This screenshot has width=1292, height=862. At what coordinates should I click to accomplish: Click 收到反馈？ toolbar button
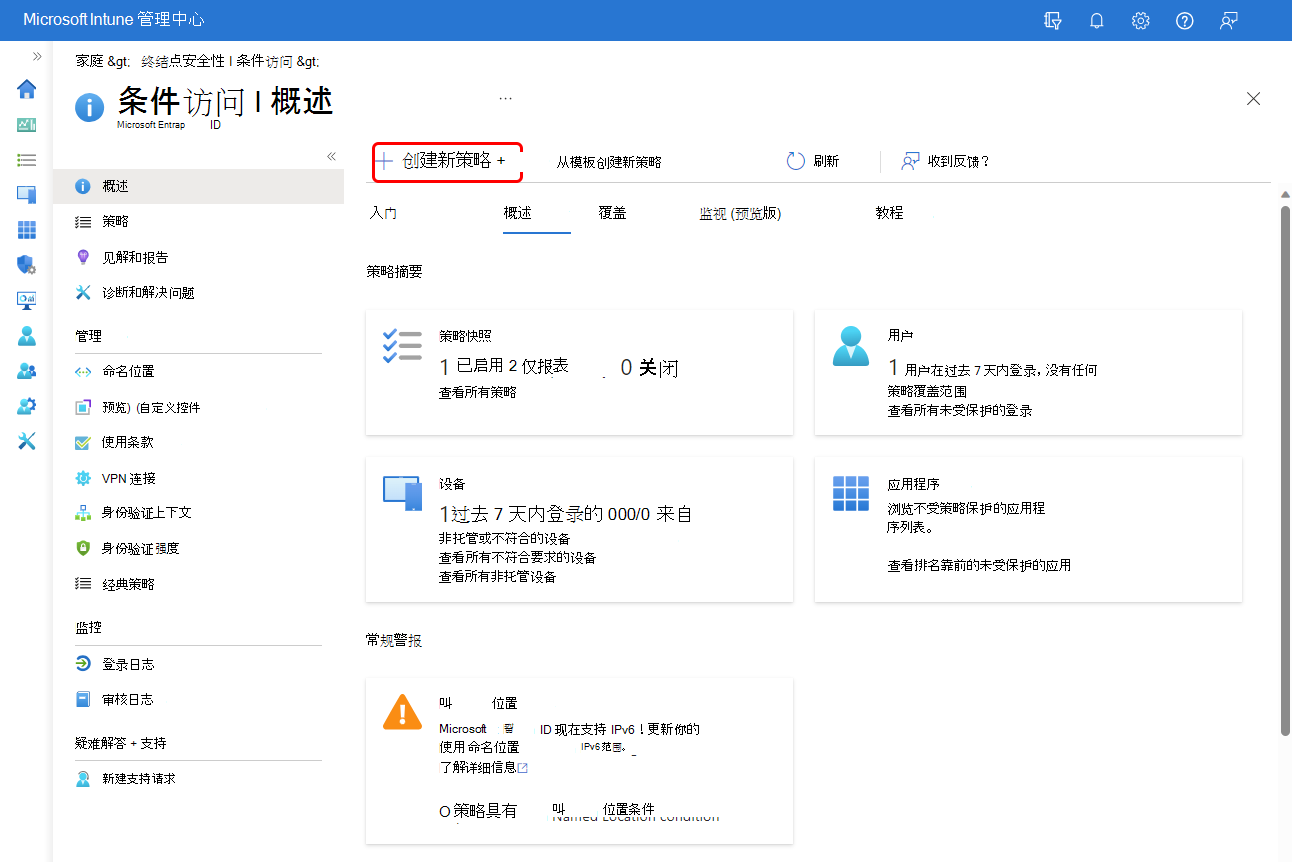pyautogui.click(x=945, y=161)
